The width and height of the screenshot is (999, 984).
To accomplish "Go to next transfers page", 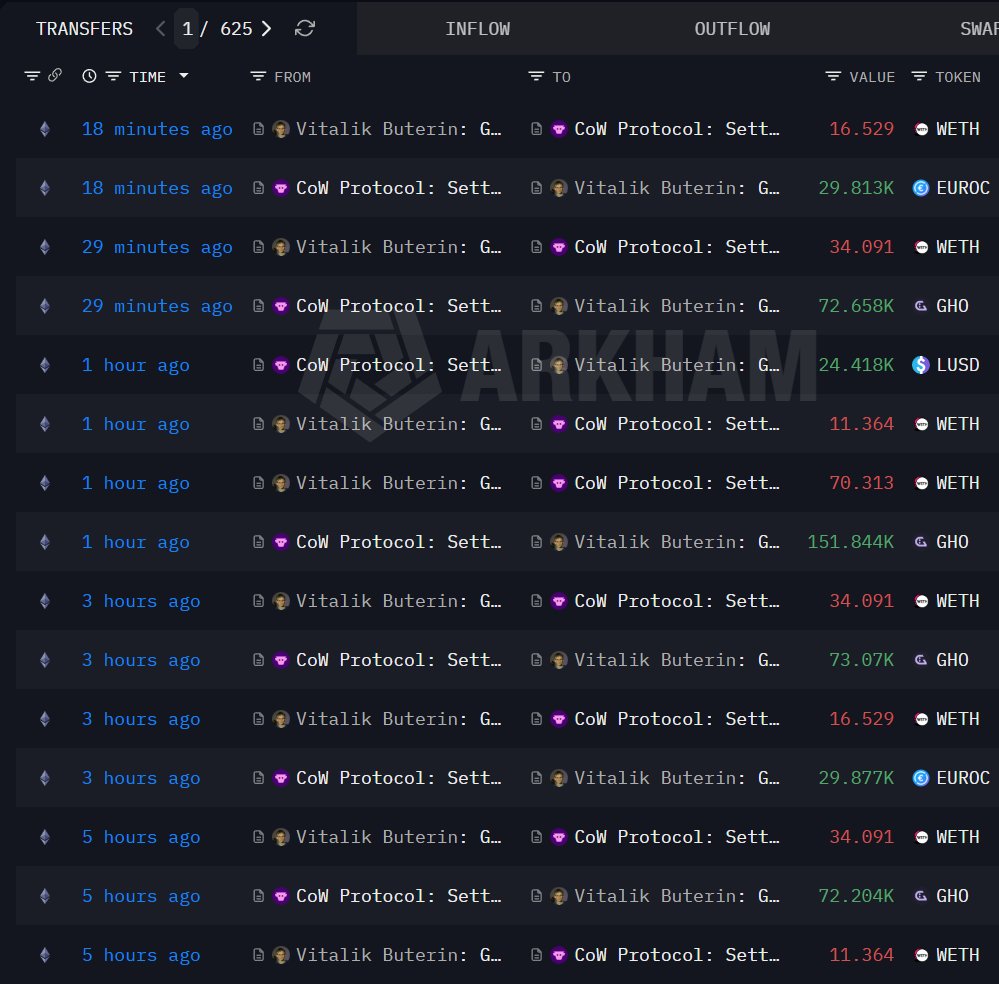I will [267, 29].
